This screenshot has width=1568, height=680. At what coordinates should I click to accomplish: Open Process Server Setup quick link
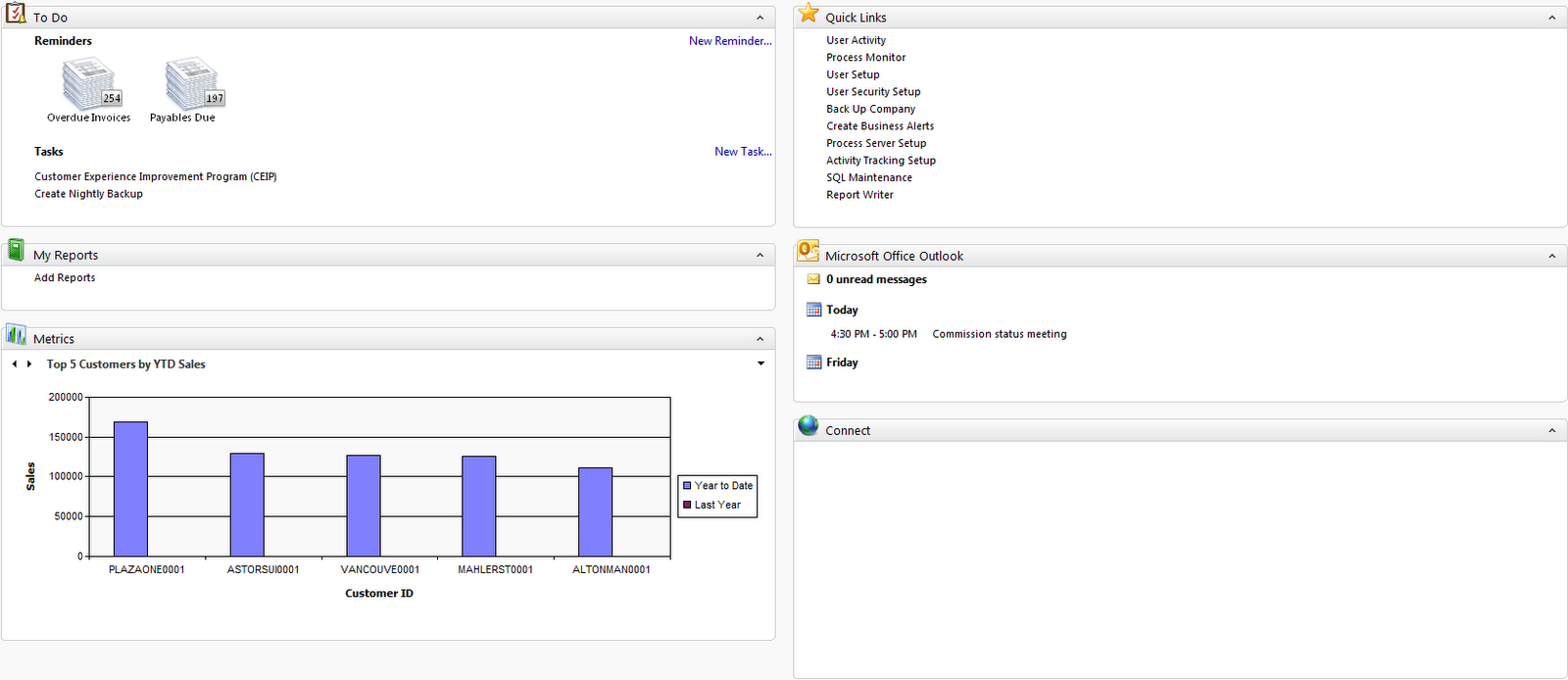pos(876,143)
